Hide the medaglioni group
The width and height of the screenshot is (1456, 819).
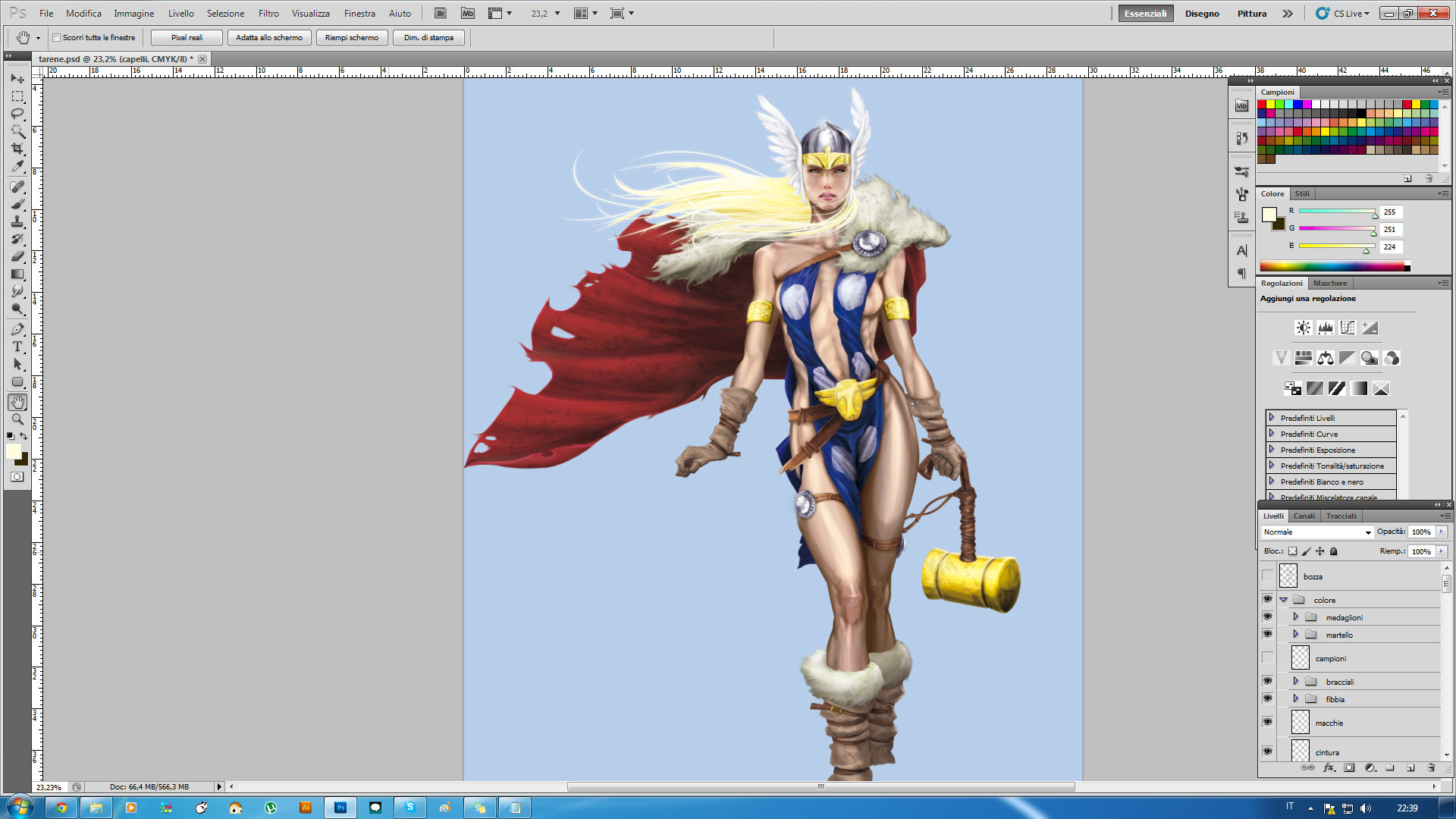point(1267,617)
